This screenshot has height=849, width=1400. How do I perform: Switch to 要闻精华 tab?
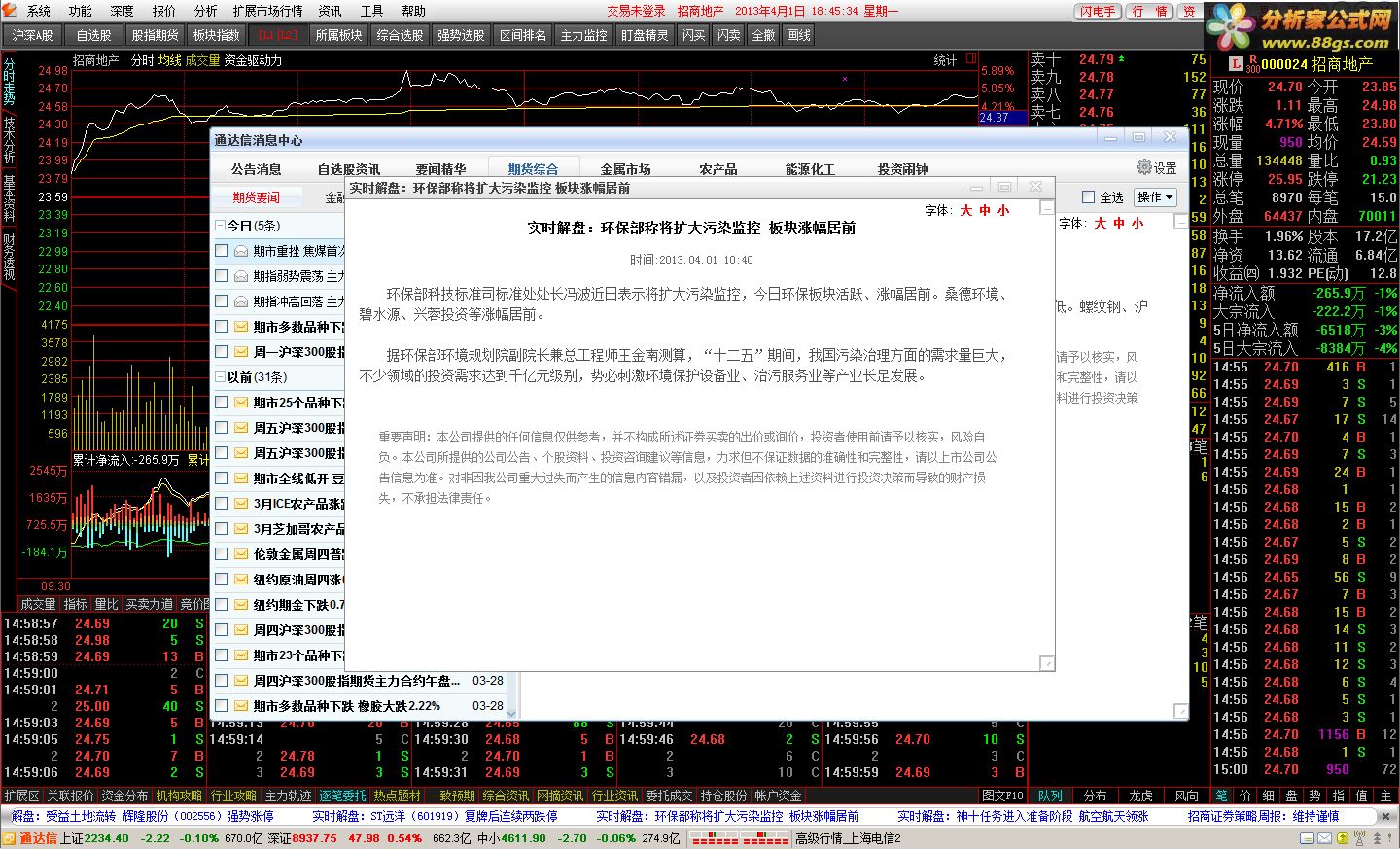coord(440,169)
